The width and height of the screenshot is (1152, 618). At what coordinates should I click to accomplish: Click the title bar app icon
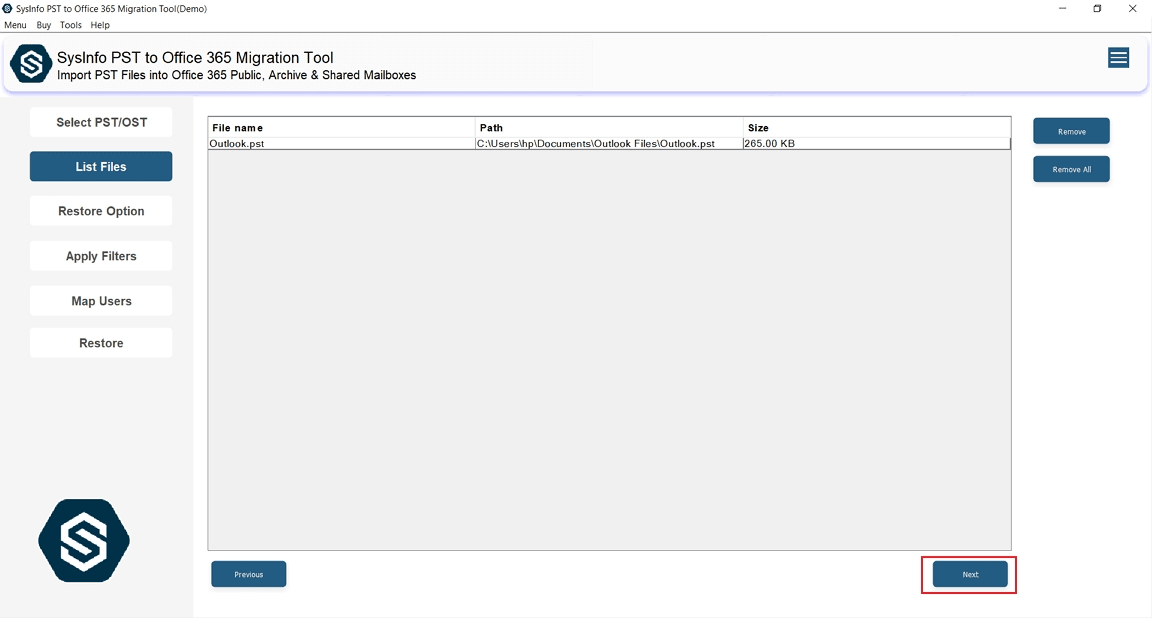point(7,9)
